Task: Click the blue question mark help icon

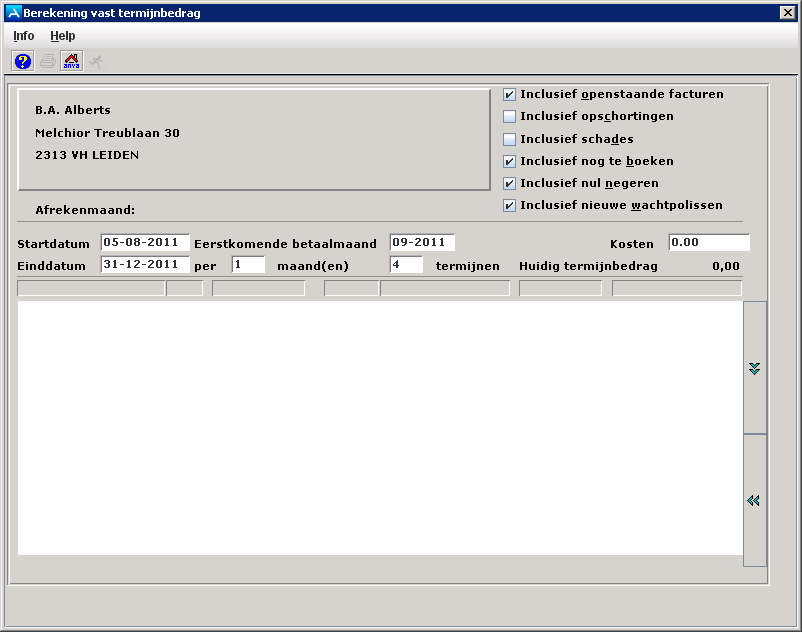Action: pos(23,61)
